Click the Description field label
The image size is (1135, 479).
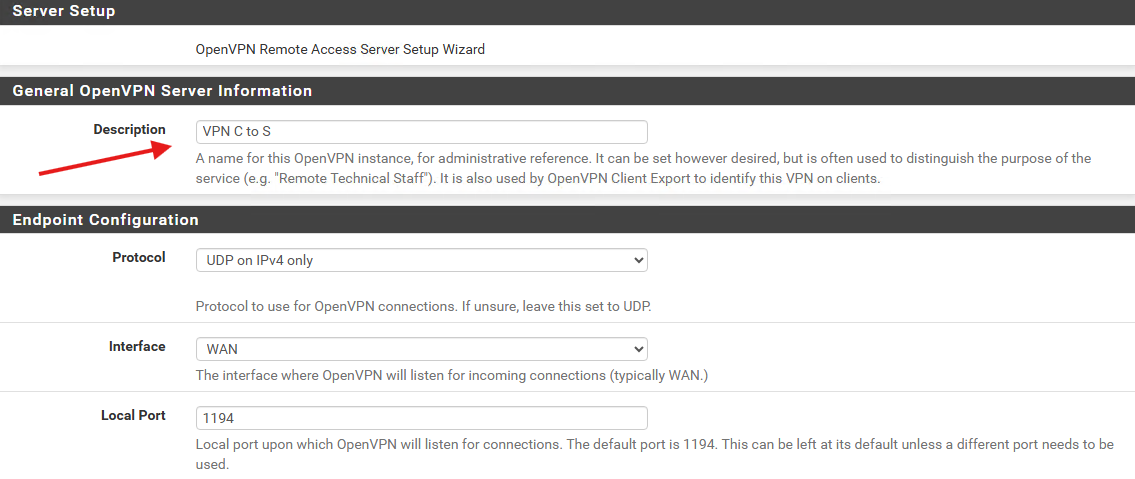(x=130, y=130)
